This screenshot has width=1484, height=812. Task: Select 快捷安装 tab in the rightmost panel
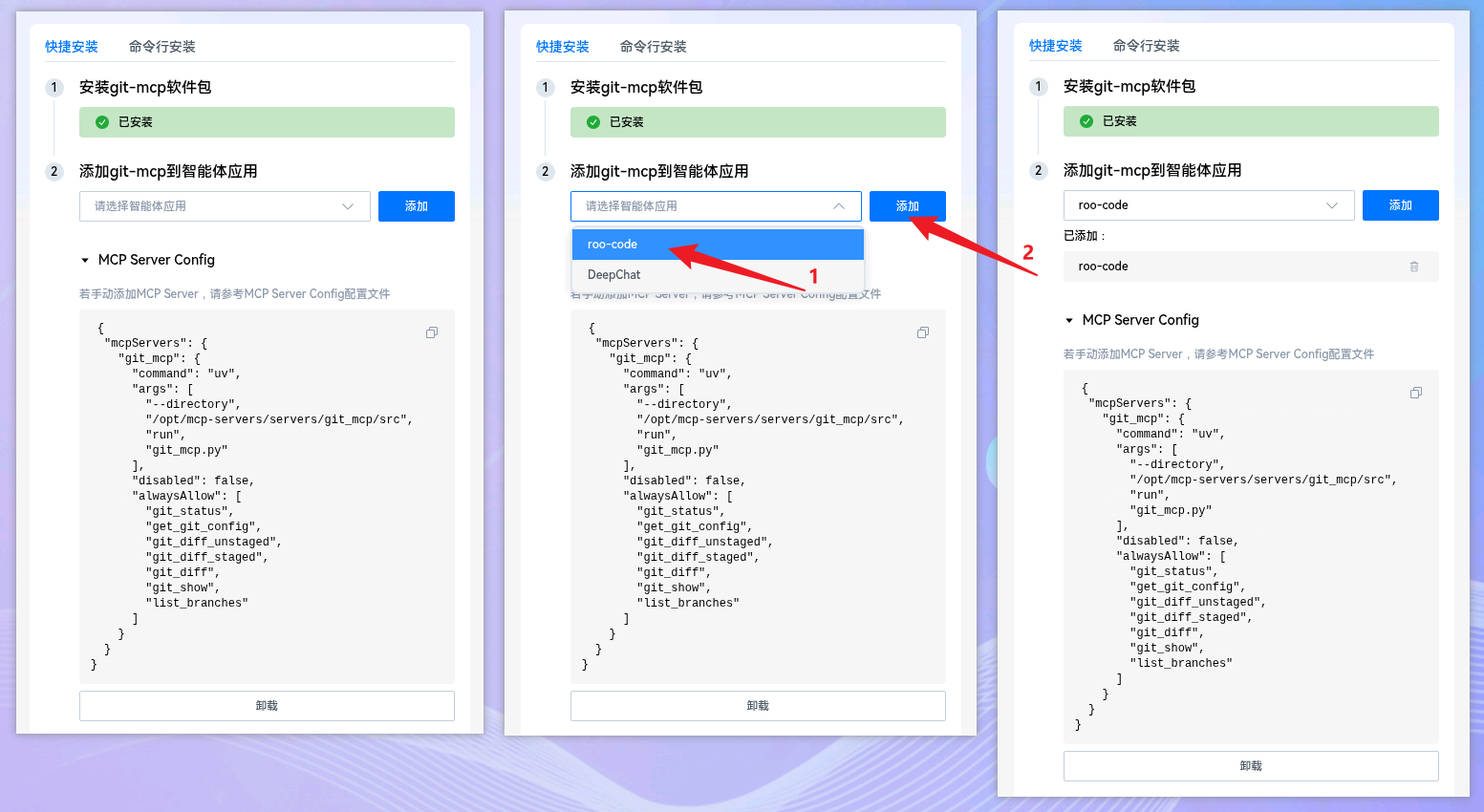pos(1055,46)
